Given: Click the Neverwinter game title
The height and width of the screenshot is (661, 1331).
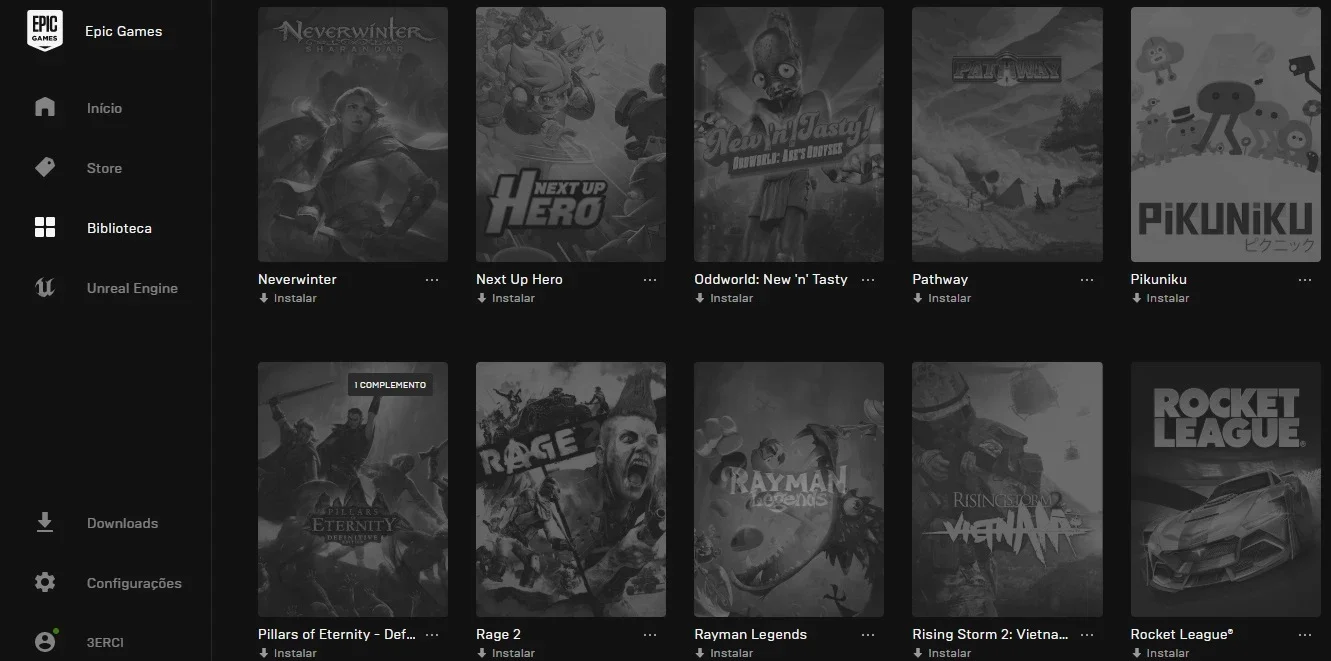Looking at the screenshot, I should pos(297,279).
